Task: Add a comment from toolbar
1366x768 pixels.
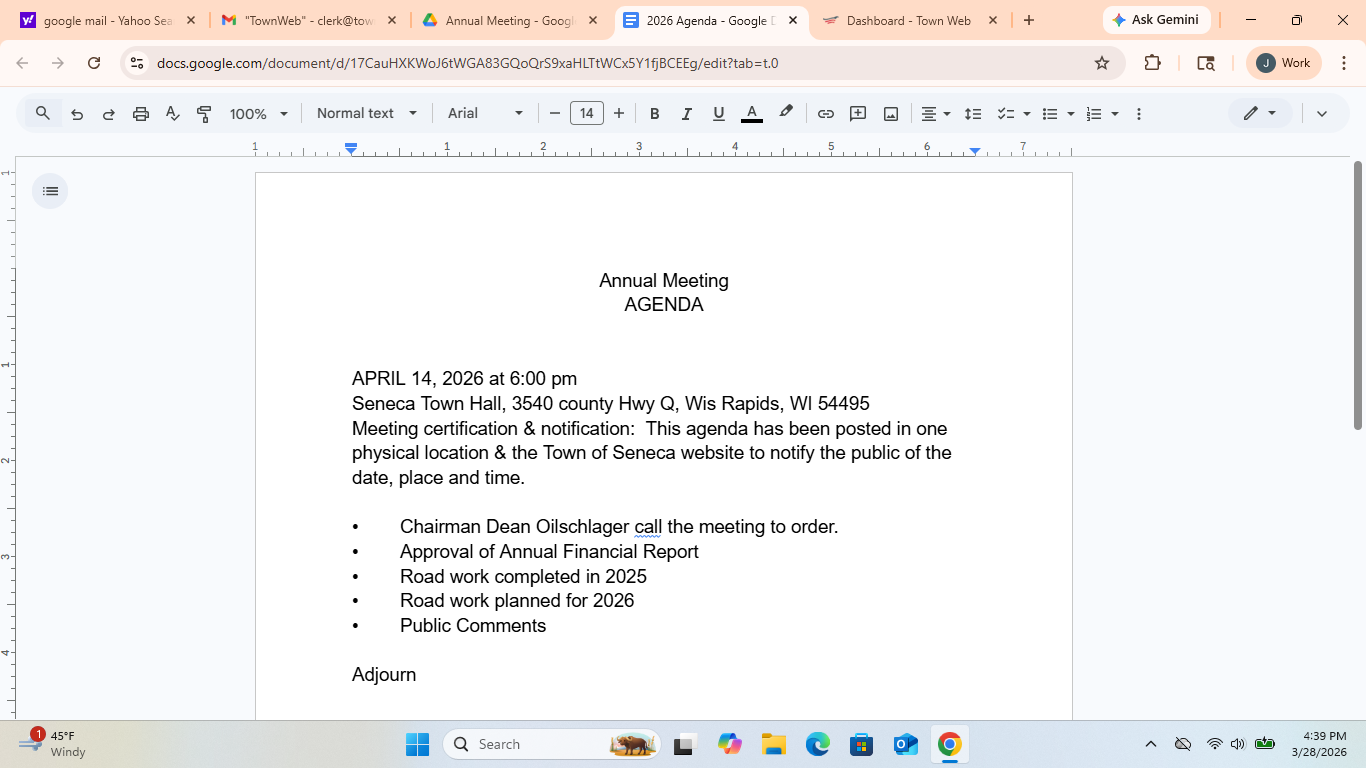Action: pyautogui.click(x=858, y=114)
